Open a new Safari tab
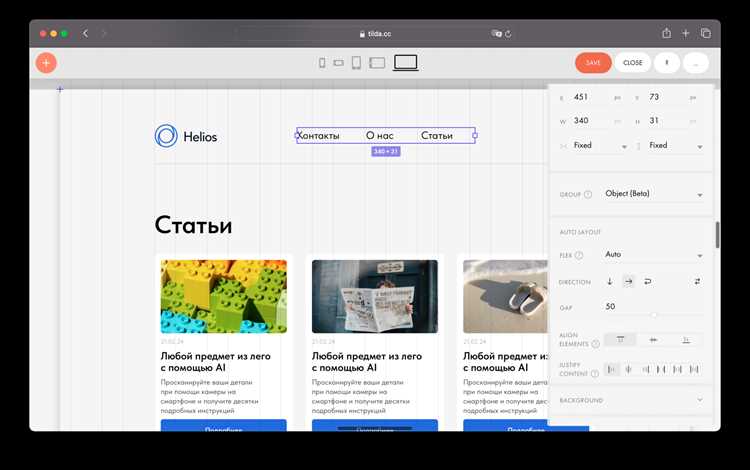 (685, 33)
